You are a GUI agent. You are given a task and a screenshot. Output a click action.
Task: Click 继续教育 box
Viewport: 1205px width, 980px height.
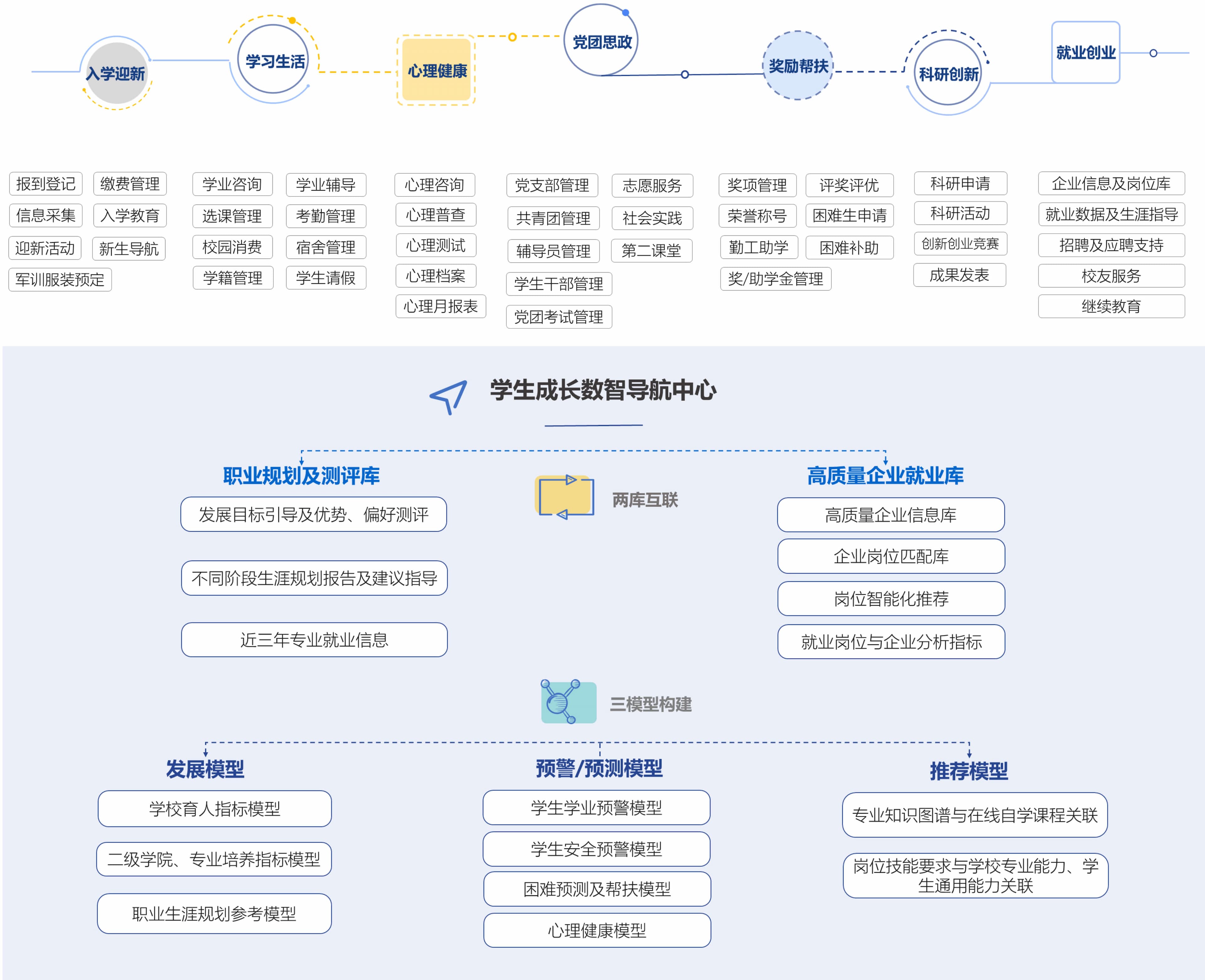point(1111,306)
